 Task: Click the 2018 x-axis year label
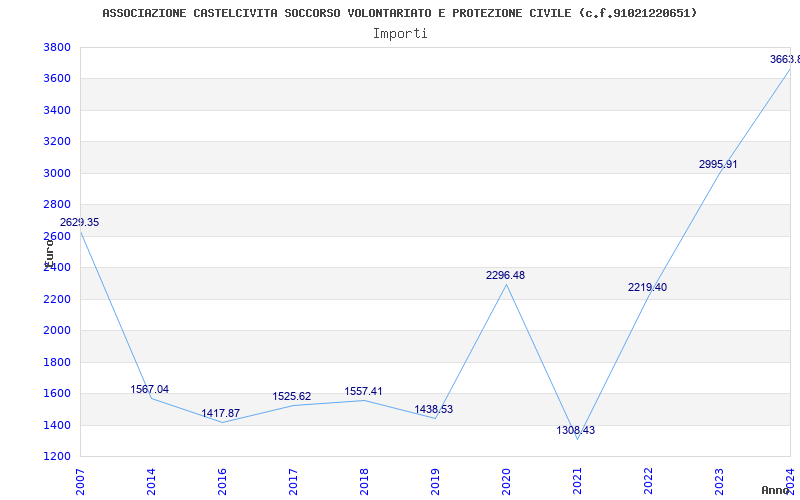[x=364, y=480]
